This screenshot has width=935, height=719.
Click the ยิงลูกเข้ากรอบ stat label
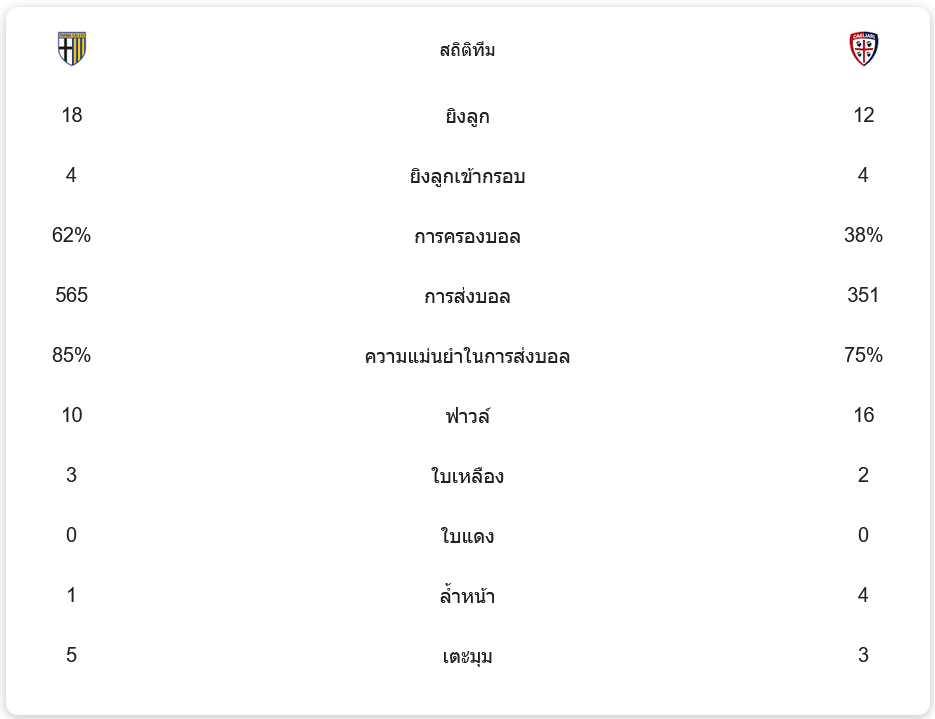pos(468,176)
